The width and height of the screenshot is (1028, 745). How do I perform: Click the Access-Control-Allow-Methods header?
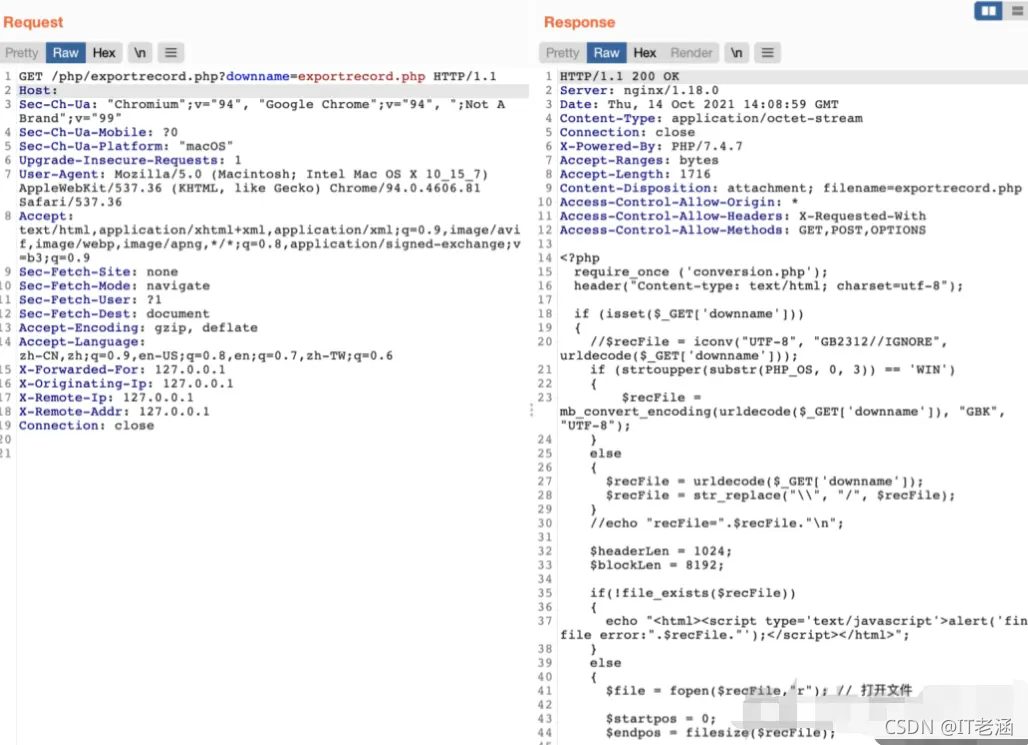[x=743, y=230]
